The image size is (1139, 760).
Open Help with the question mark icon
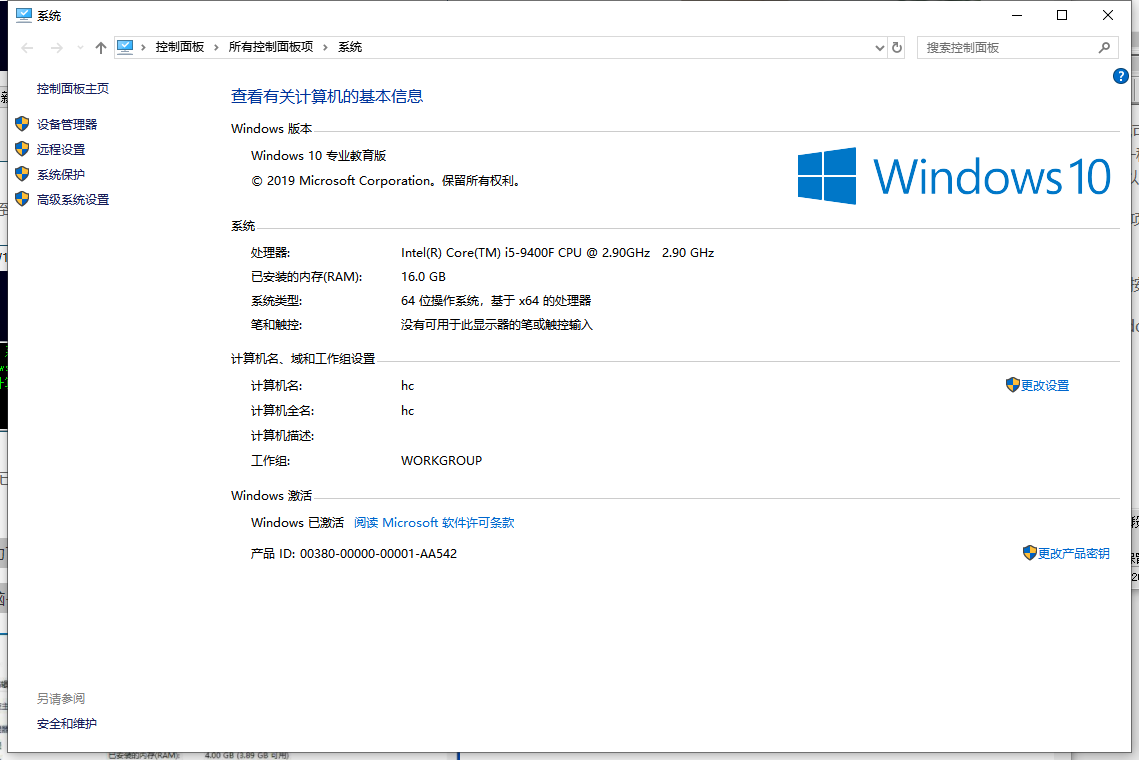[x=1121, y=77]
